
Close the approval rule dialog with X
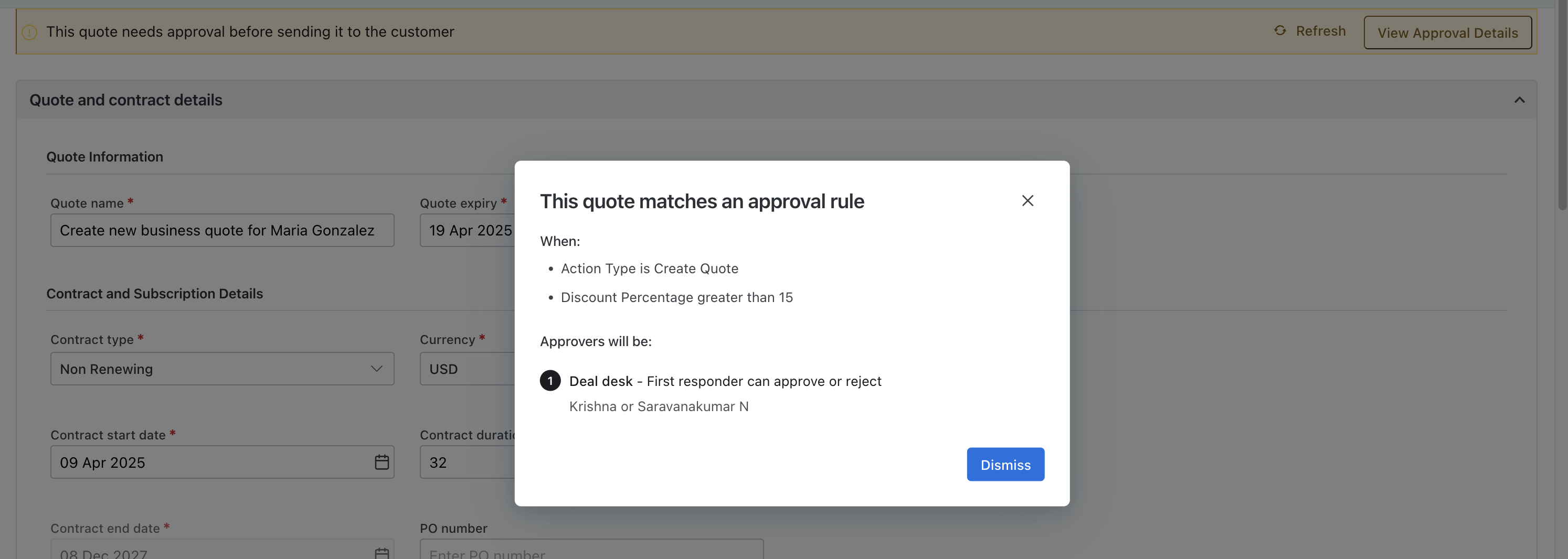[1027, 201]
